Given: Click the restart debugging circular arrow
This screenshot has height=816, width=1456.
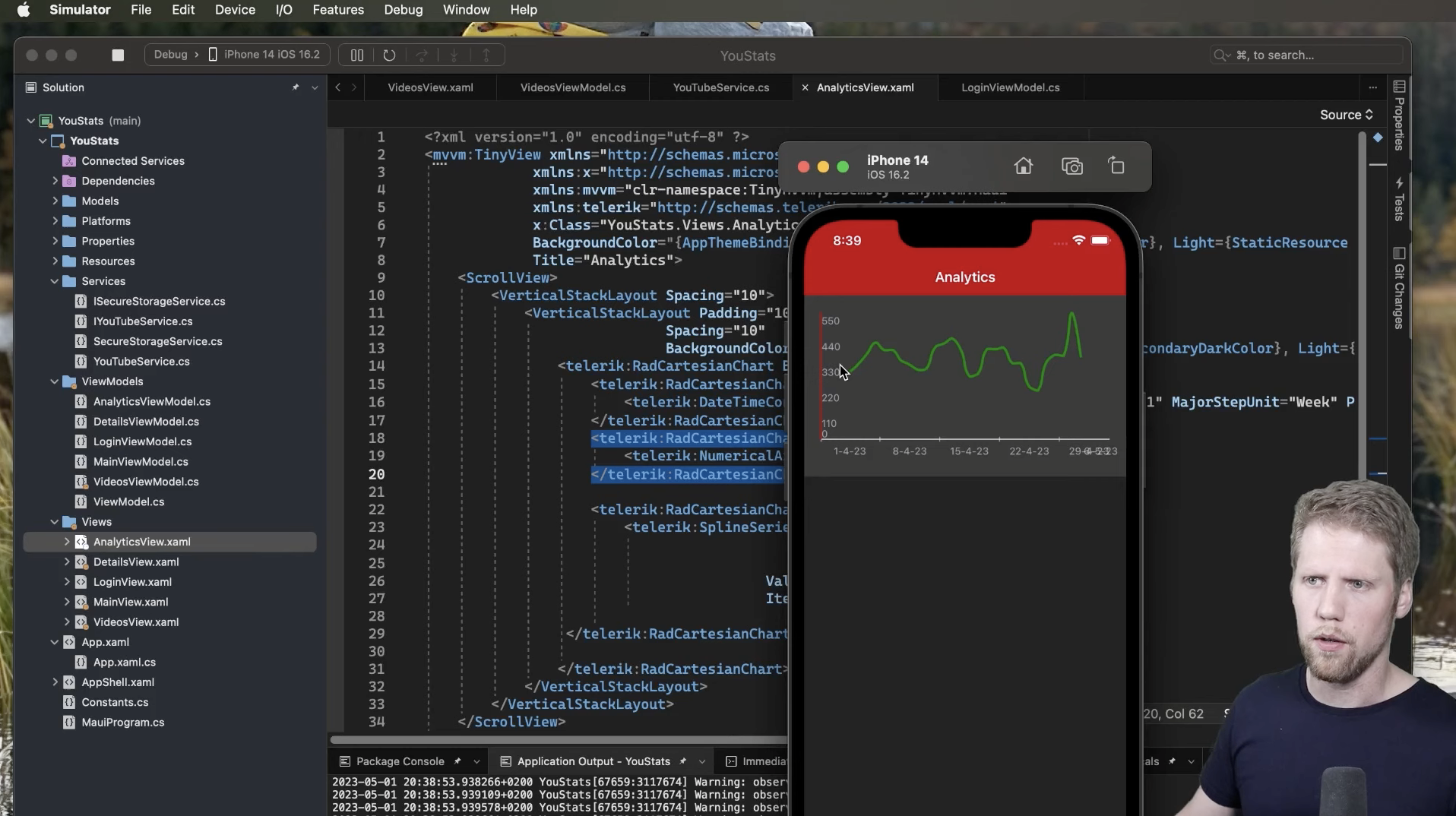Looking at the screenshot, I should 389,55.
